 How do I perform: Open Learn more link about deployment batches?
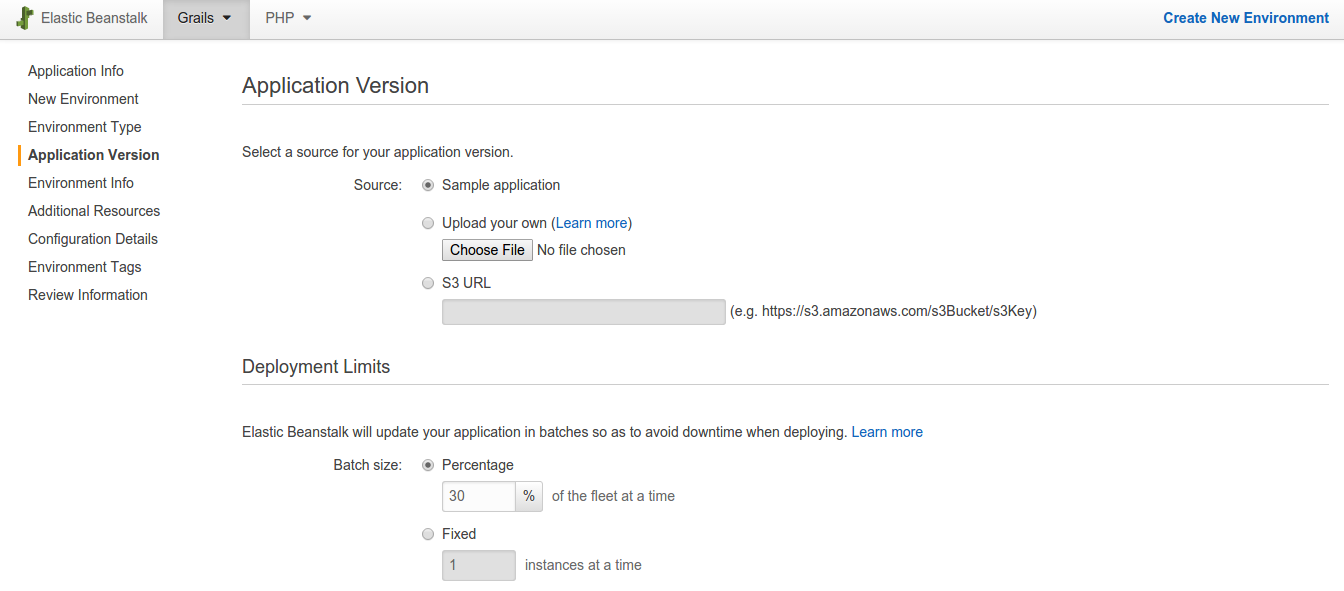pos(887,432)
